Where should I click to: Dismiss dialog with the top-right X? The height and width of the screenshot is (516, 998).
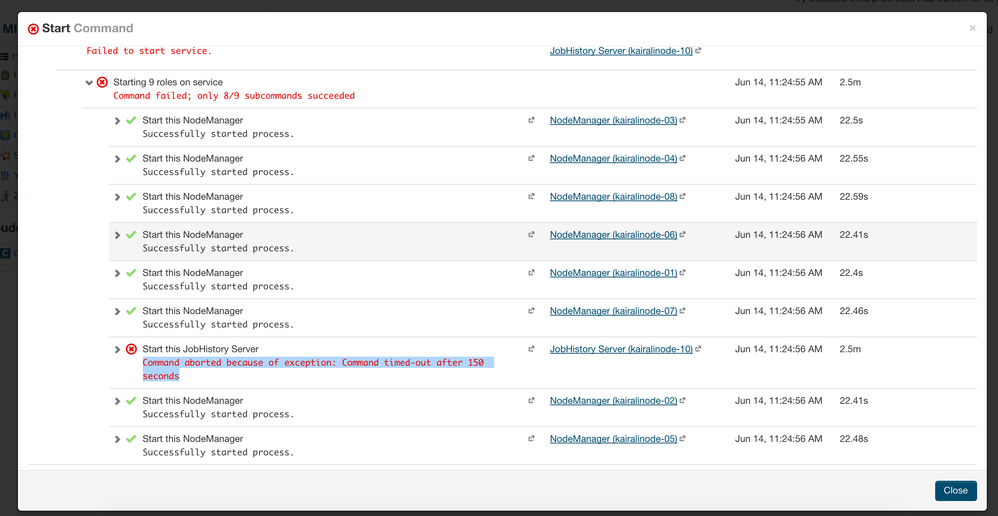coord(972,28)
